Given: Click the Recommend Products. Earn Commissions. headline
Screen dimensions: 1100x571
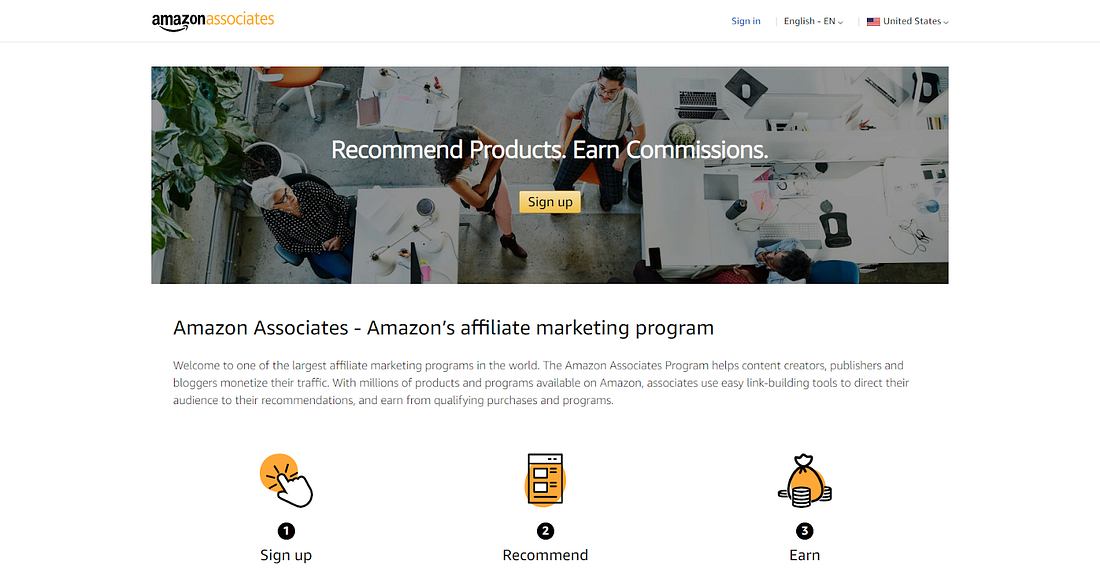Looking at the screenshot, I should (x=550, y=149).
